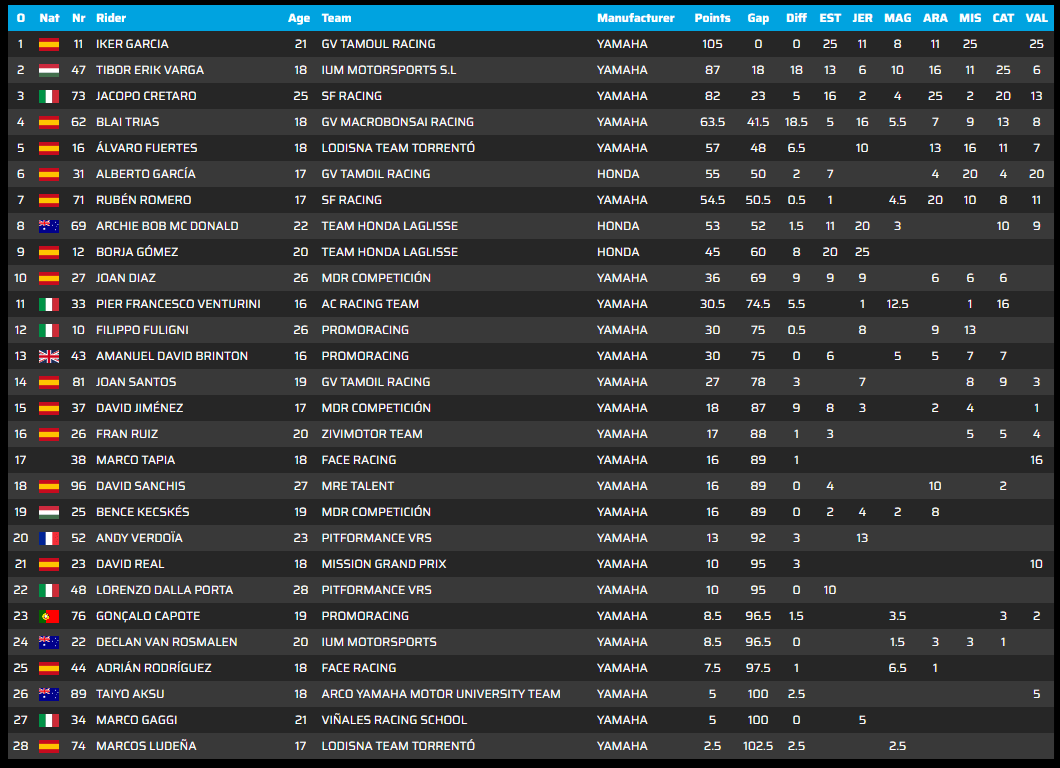Click Italian flag beside Jacopo Cretaro

[49, 97]
